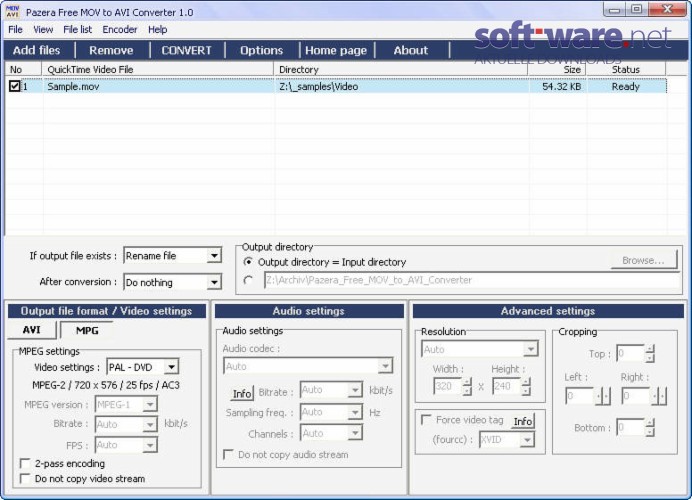Click the Remove toolbar button
The width and height of the screenshot is (692, 500).
coord(111,50)
